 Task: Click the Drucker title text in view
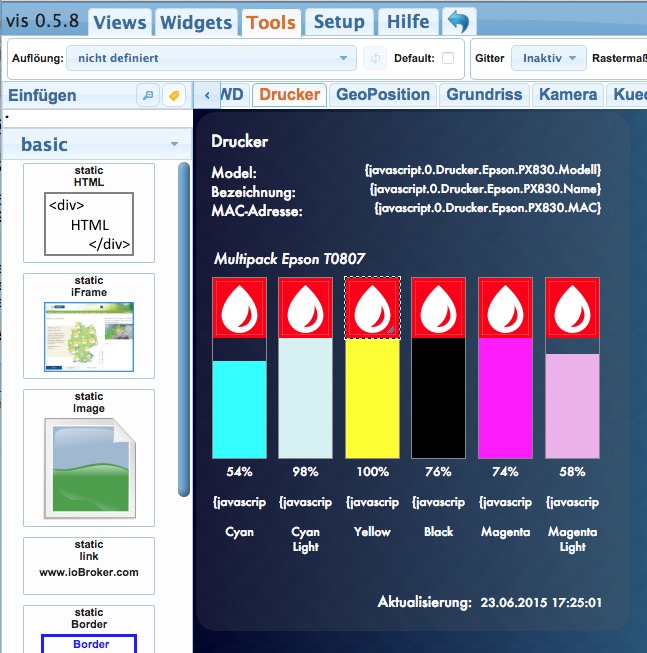[x=239, y=142]
